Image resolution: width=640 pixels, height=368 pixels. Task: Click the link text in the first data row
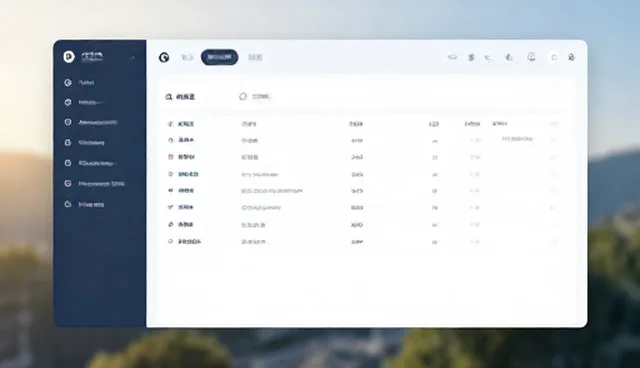pyautogui.click(x=517, y=139)
